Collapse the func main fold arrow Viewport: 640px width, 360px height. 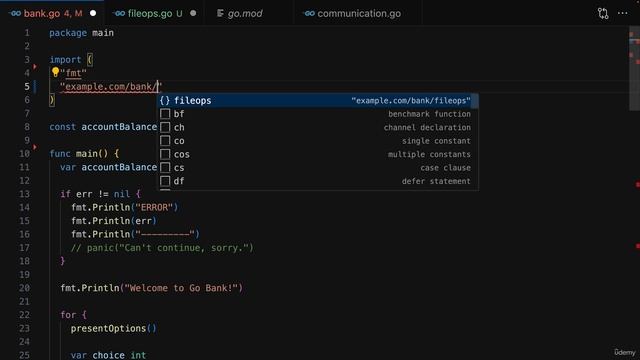point(35,147)
